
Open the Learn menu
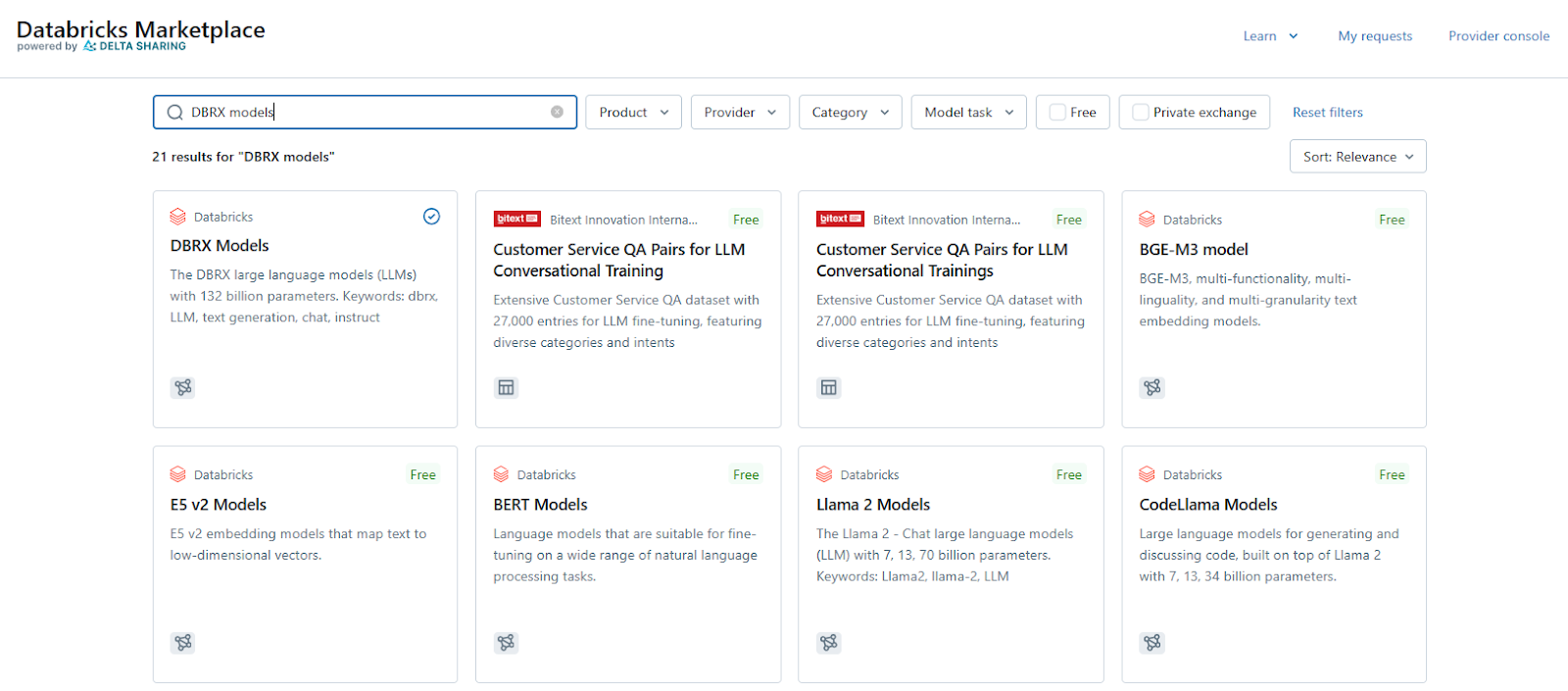(1270, 36)
